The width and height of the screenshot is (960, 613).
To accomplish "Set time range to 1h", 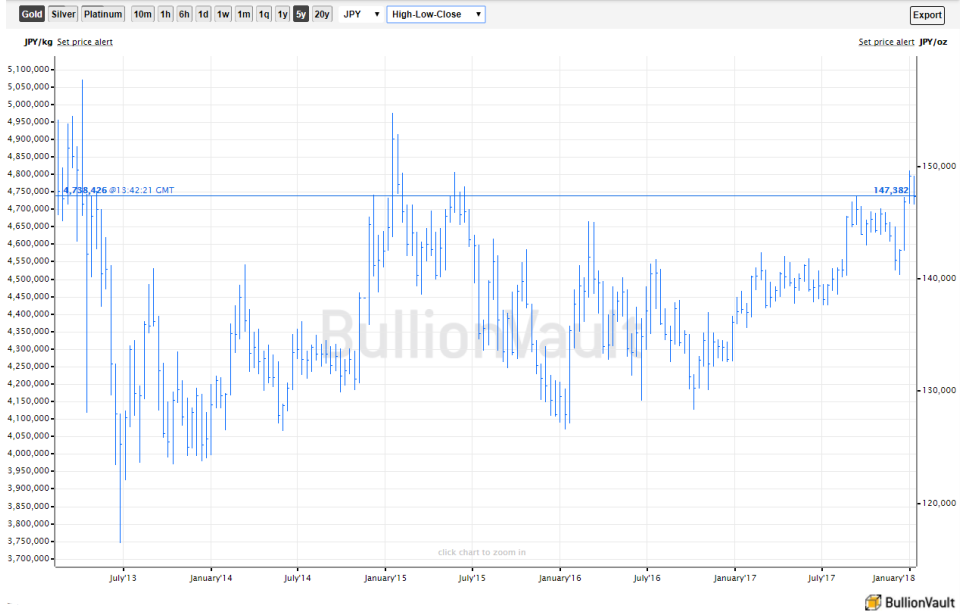I will [x=165, y=14].
